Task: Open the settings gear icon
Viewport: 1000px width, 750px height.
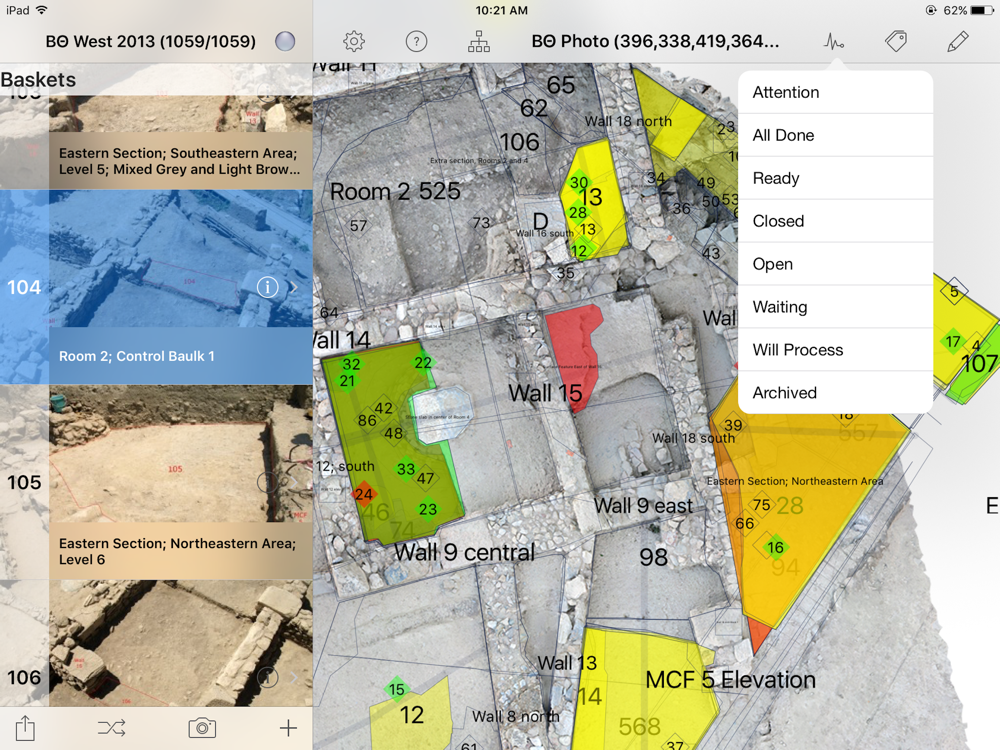Action: point(354,41)
